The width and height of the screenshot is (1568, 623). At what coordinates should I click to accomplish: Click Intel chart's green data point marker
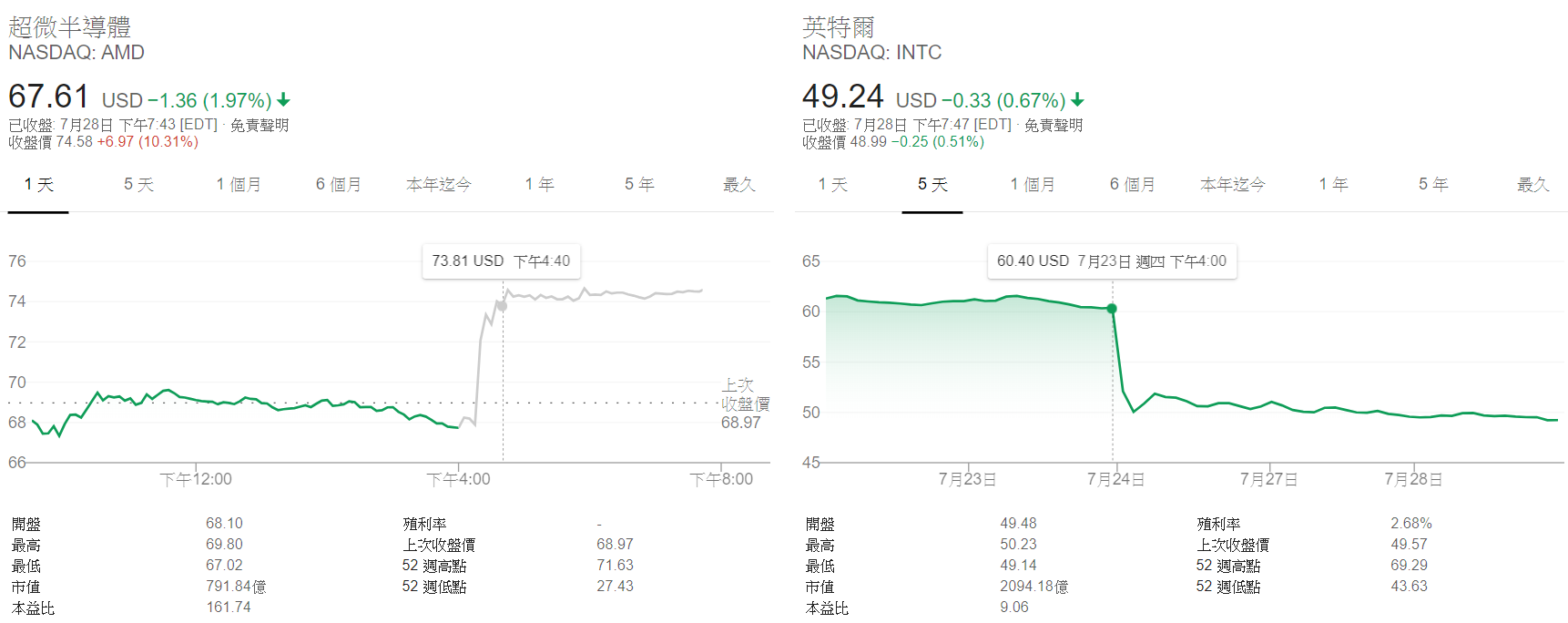coord(1112,309)
